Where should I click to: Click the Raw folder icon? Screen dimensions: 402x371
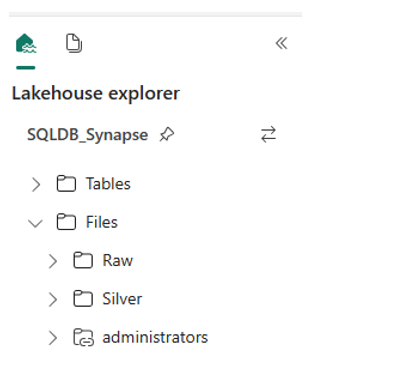(83, 260)
